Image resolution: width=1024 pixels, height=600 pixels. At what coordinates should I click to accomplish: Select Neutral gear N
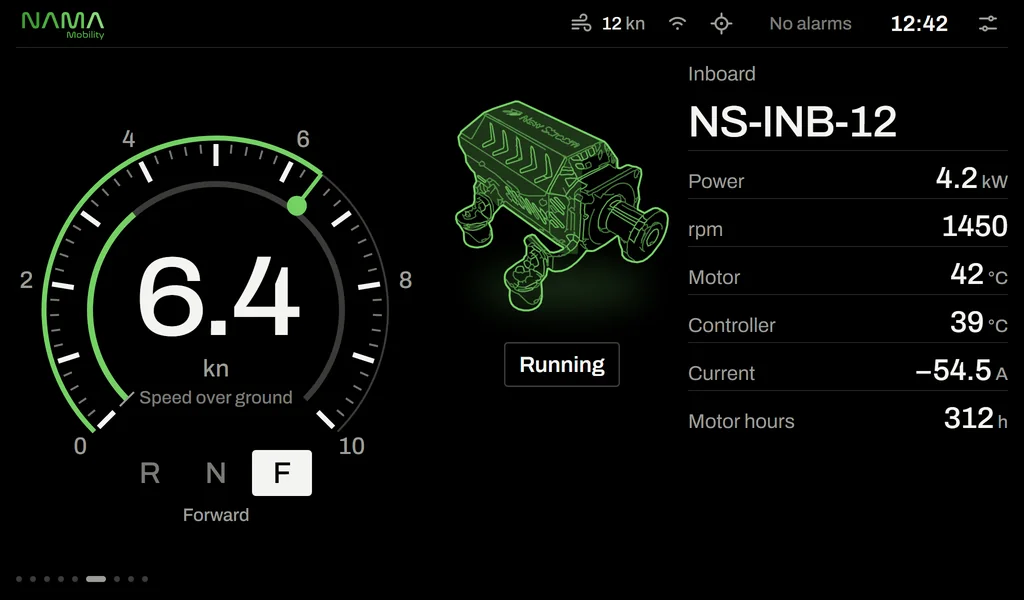click(x=216, y=473)
